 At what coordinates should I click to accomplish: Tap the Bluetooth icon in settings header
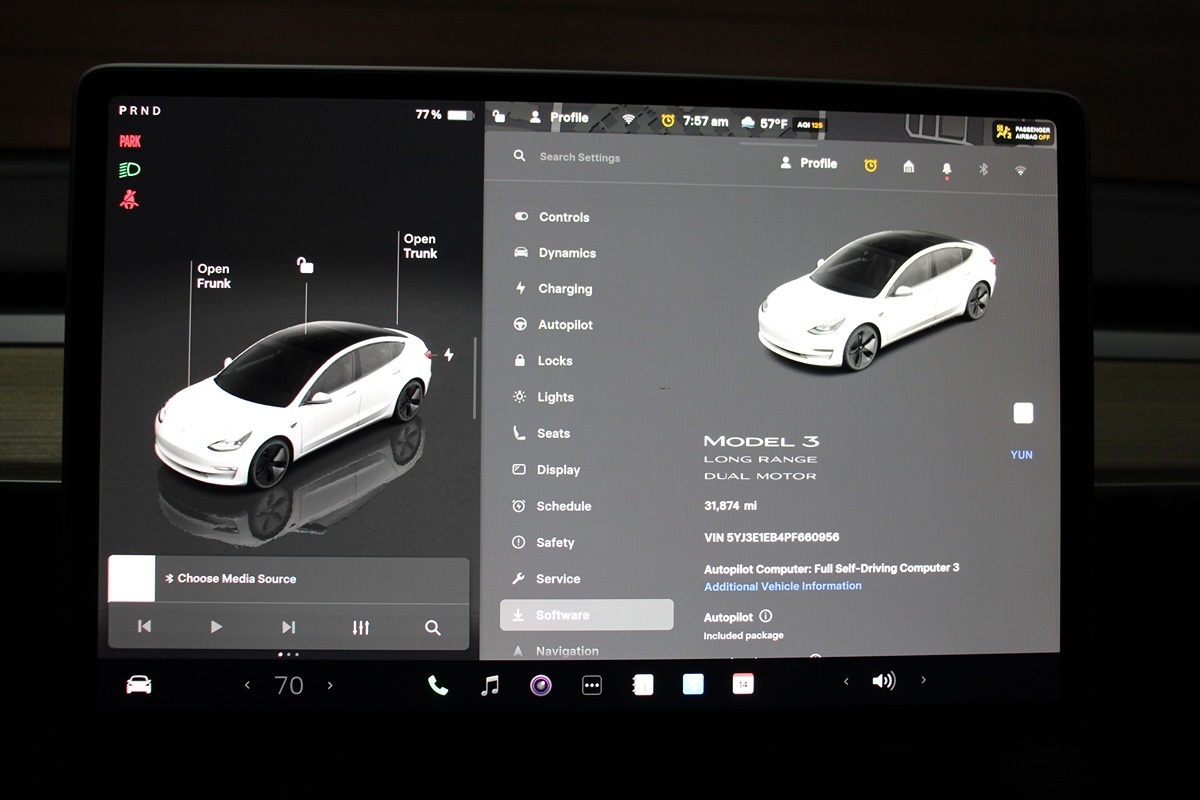click(983, 169)
